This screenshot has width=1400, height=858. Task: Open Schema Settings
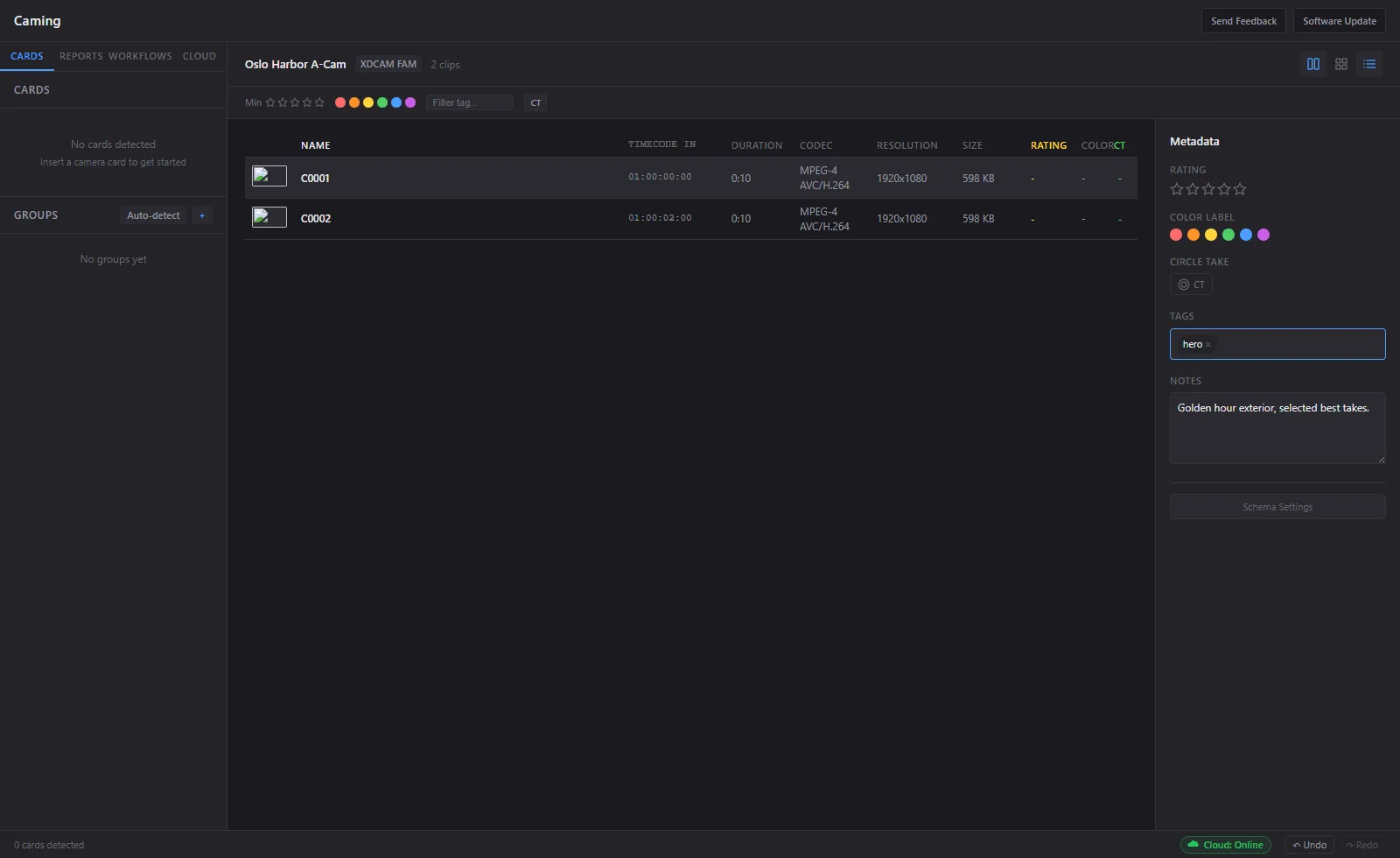tap(1277, 506)
